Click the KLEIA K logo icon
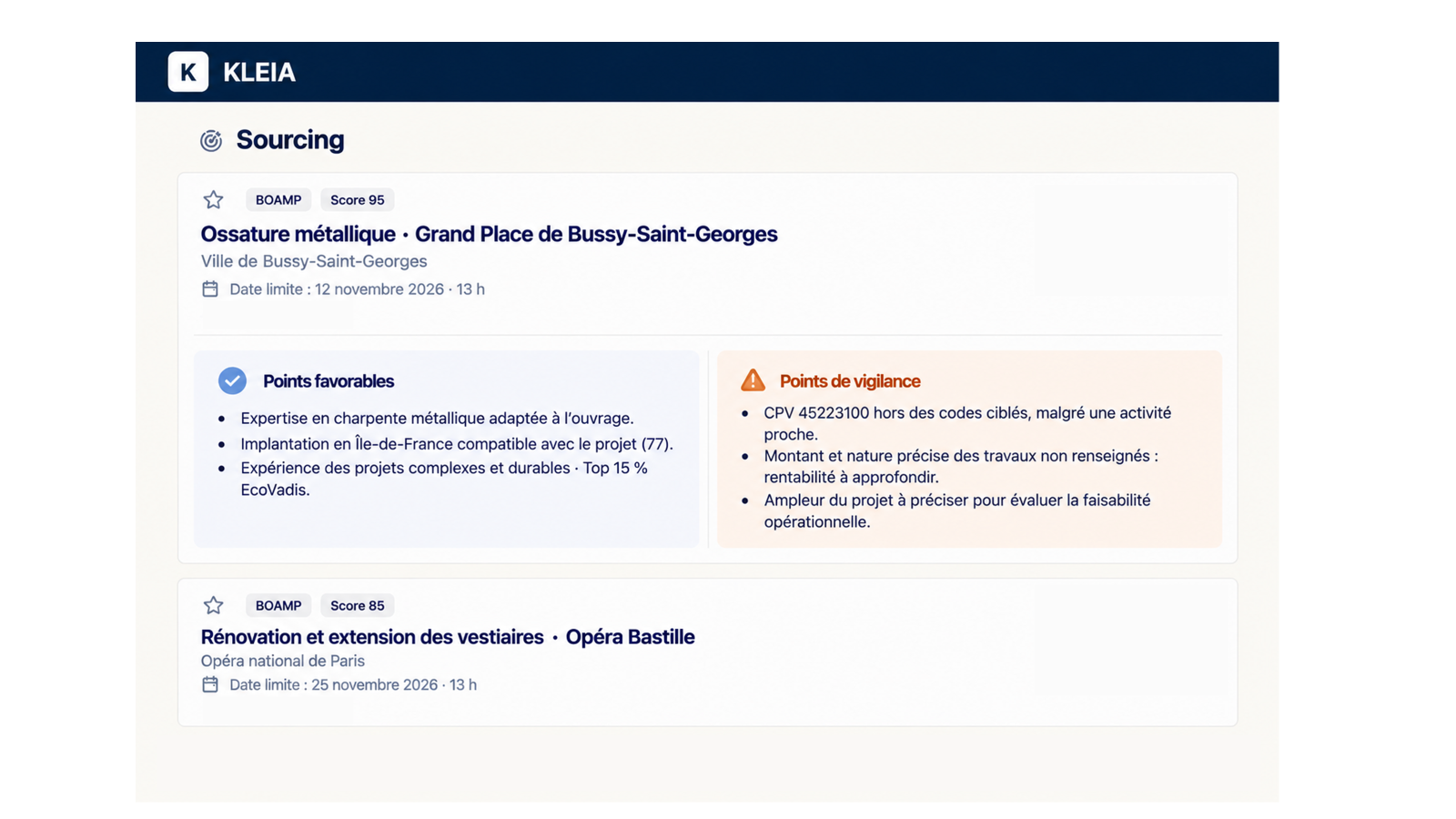Viewport: 1456px width, 819px height. pyautogui.click(x=188, y=72)
